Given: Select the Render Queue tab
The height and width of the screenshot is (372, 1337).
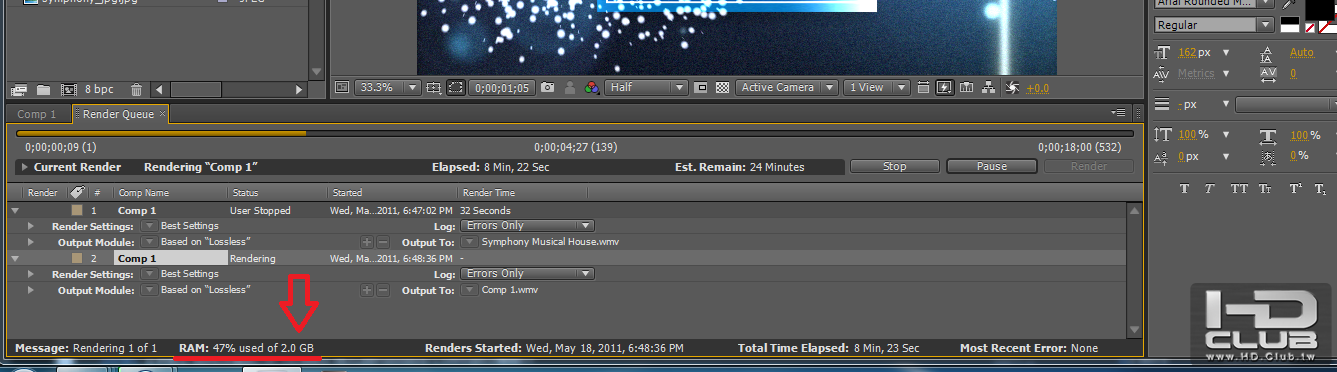Looking at the screenshot, I should pyautogui.click(x=118, y=114).
